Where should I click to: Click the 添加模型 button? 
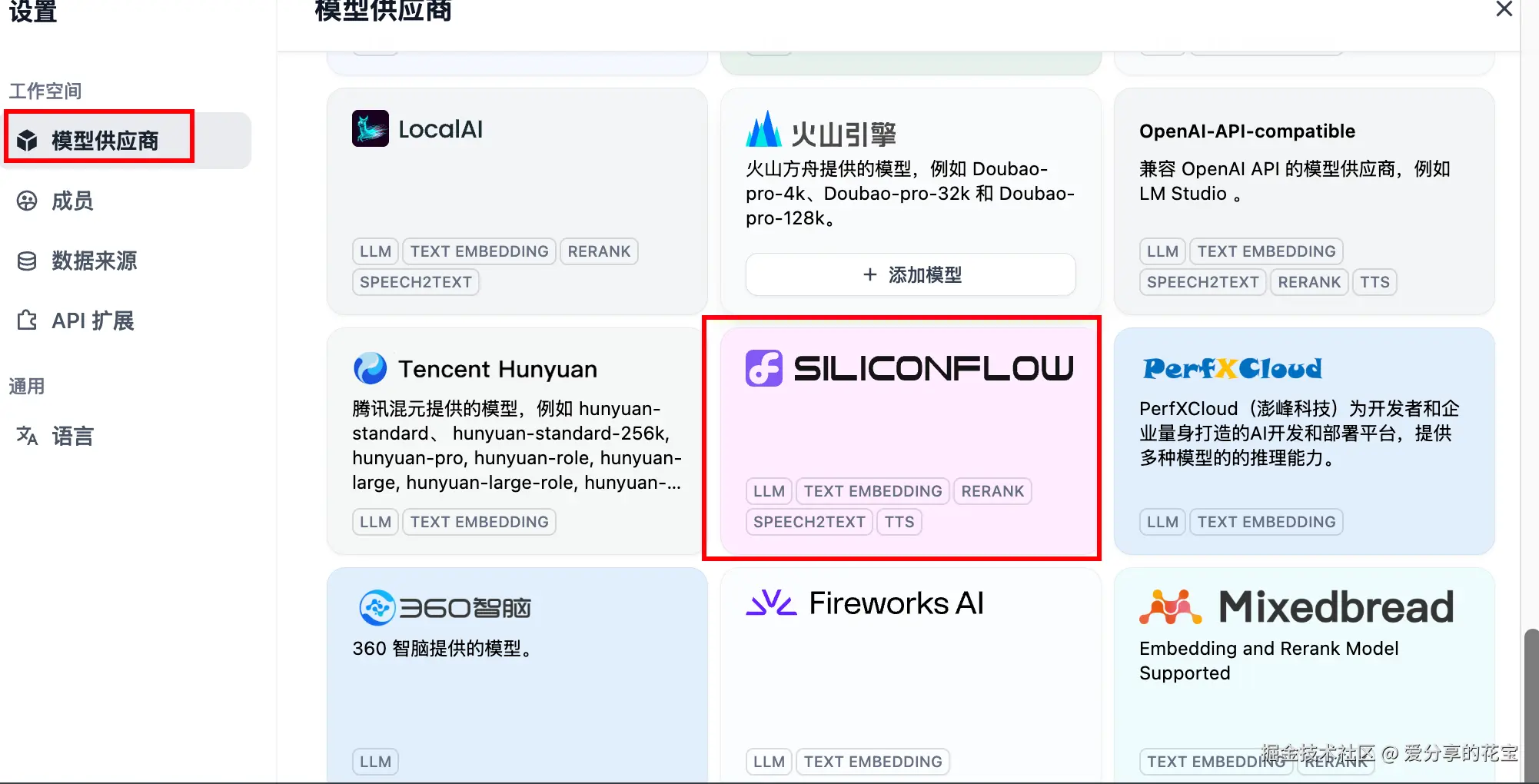(910, 274)
